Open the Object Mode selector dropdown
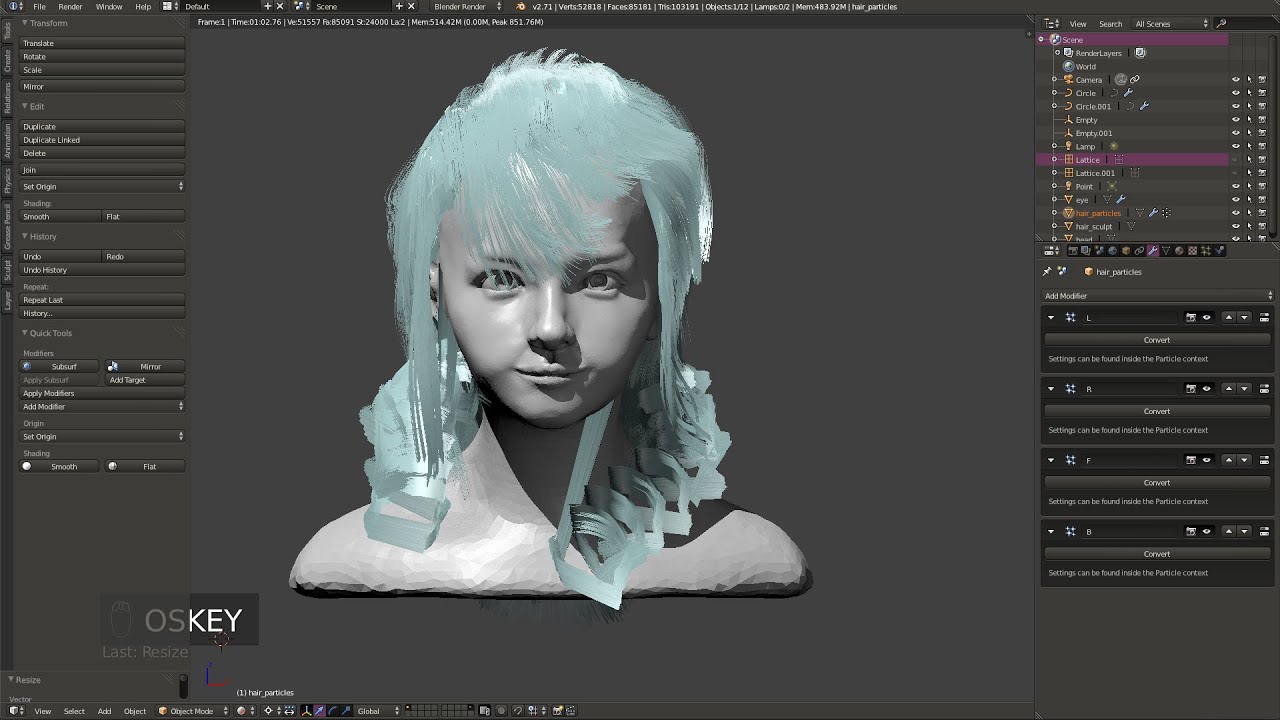 coord(193,711)
